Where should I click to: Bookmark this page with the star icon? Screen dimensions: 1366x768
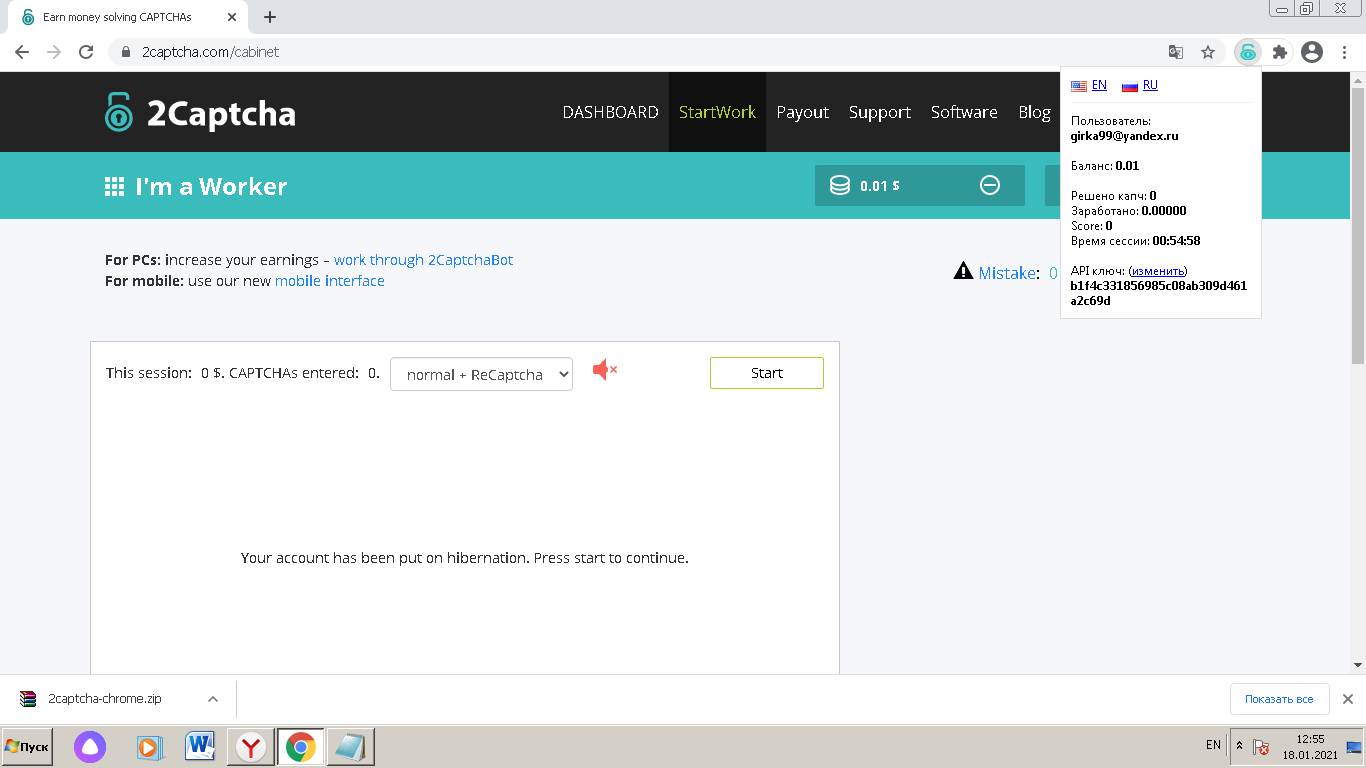tap(1208, 52)
